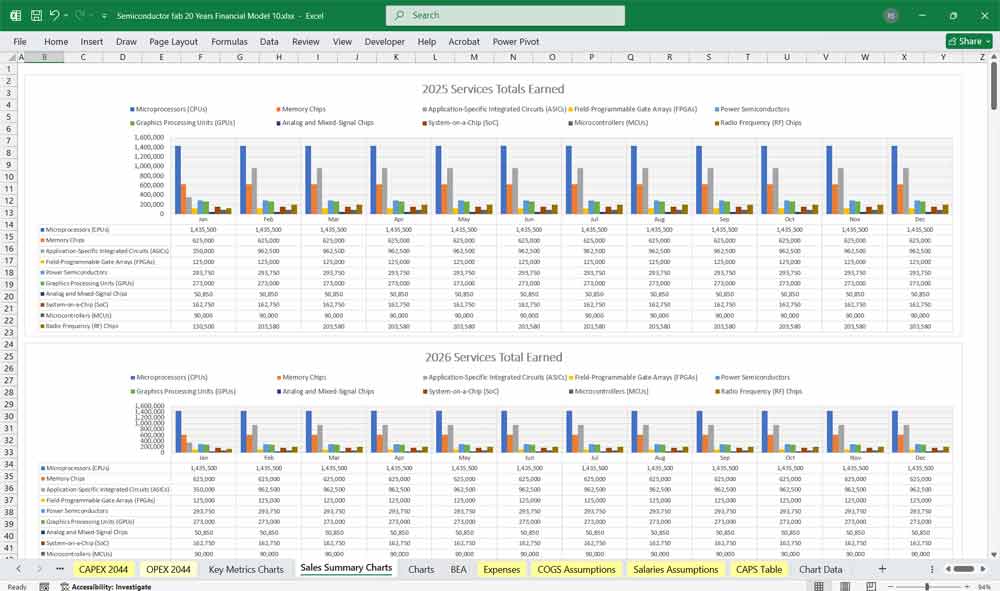Click the Redo arrow icon
Screen dimensions: 1000x591
80,16
